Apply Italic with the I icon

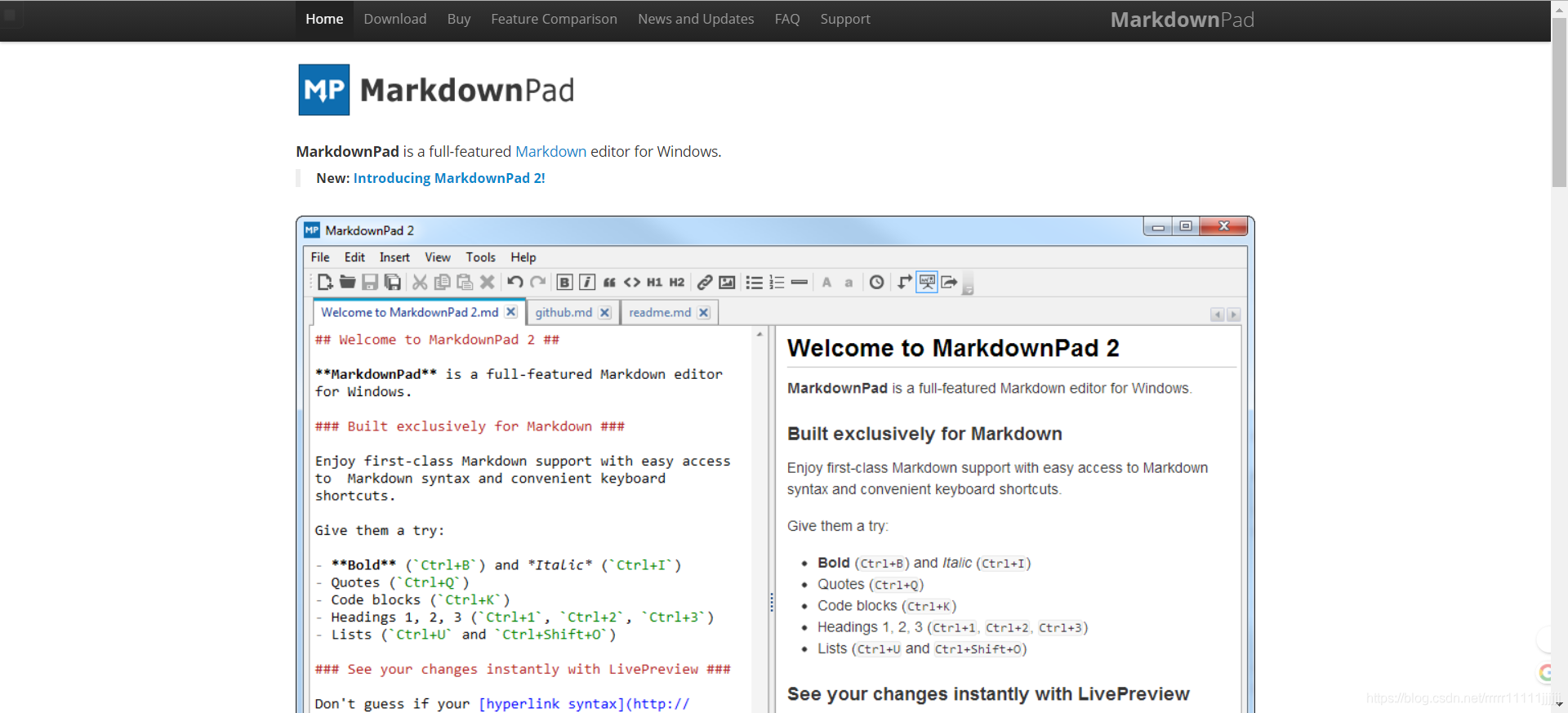click(x=586, y=283)
